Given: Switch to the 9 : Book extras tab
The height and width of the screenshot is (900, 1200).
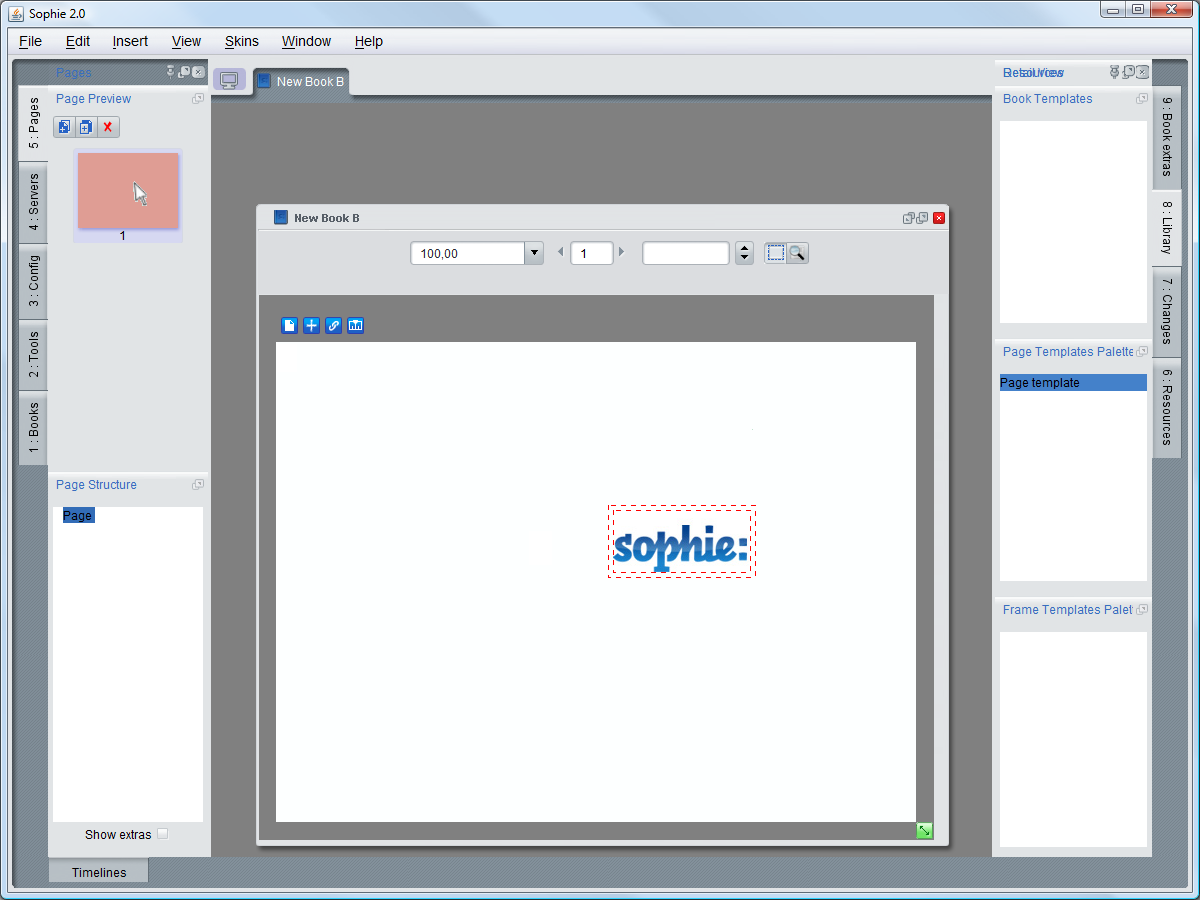Looking at the screenshot, I should click(1167, 138).
